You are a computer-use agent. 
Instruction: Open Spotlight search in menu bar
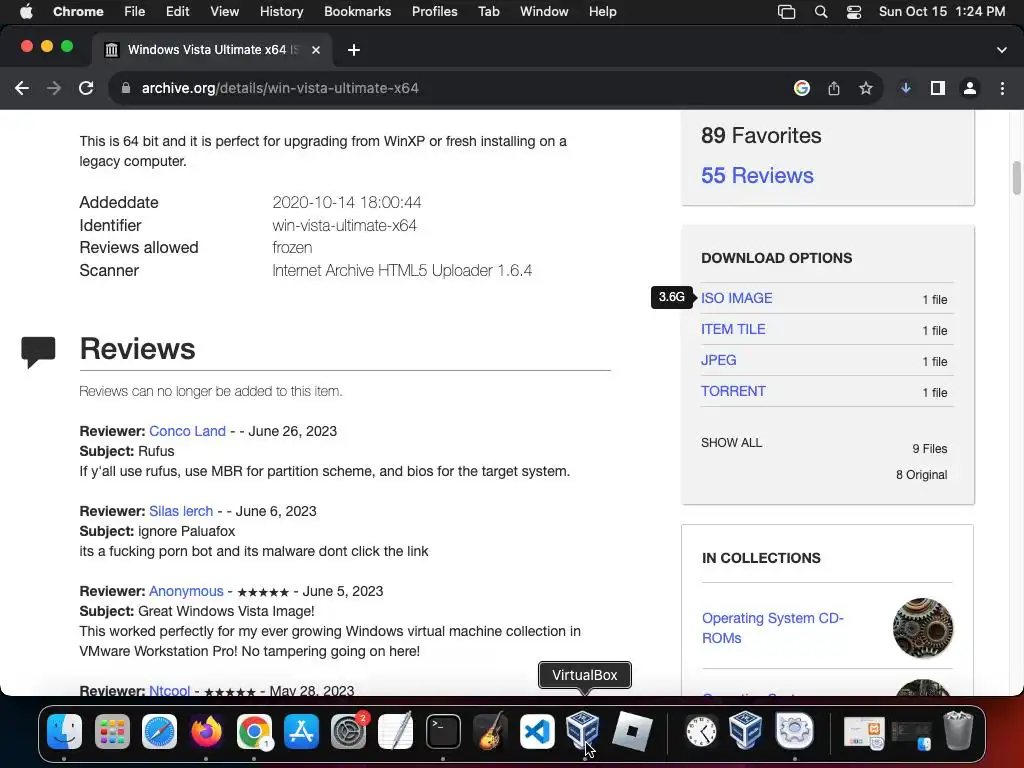click(x=821, y=12)
